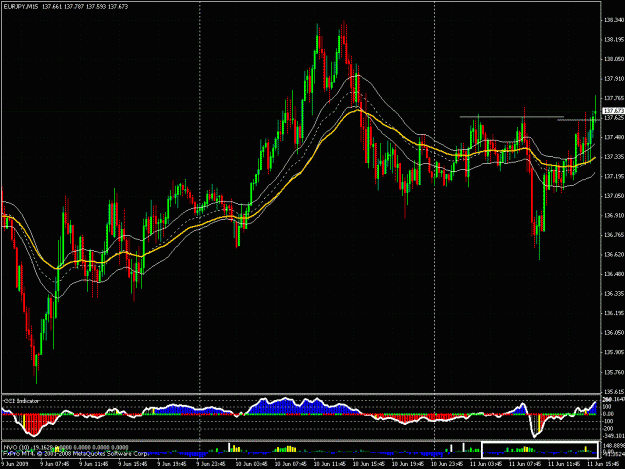The height and width of the screenshot is (469, 625).
Task: Click the -100 oscillator scale value
Action: (608, 421)
